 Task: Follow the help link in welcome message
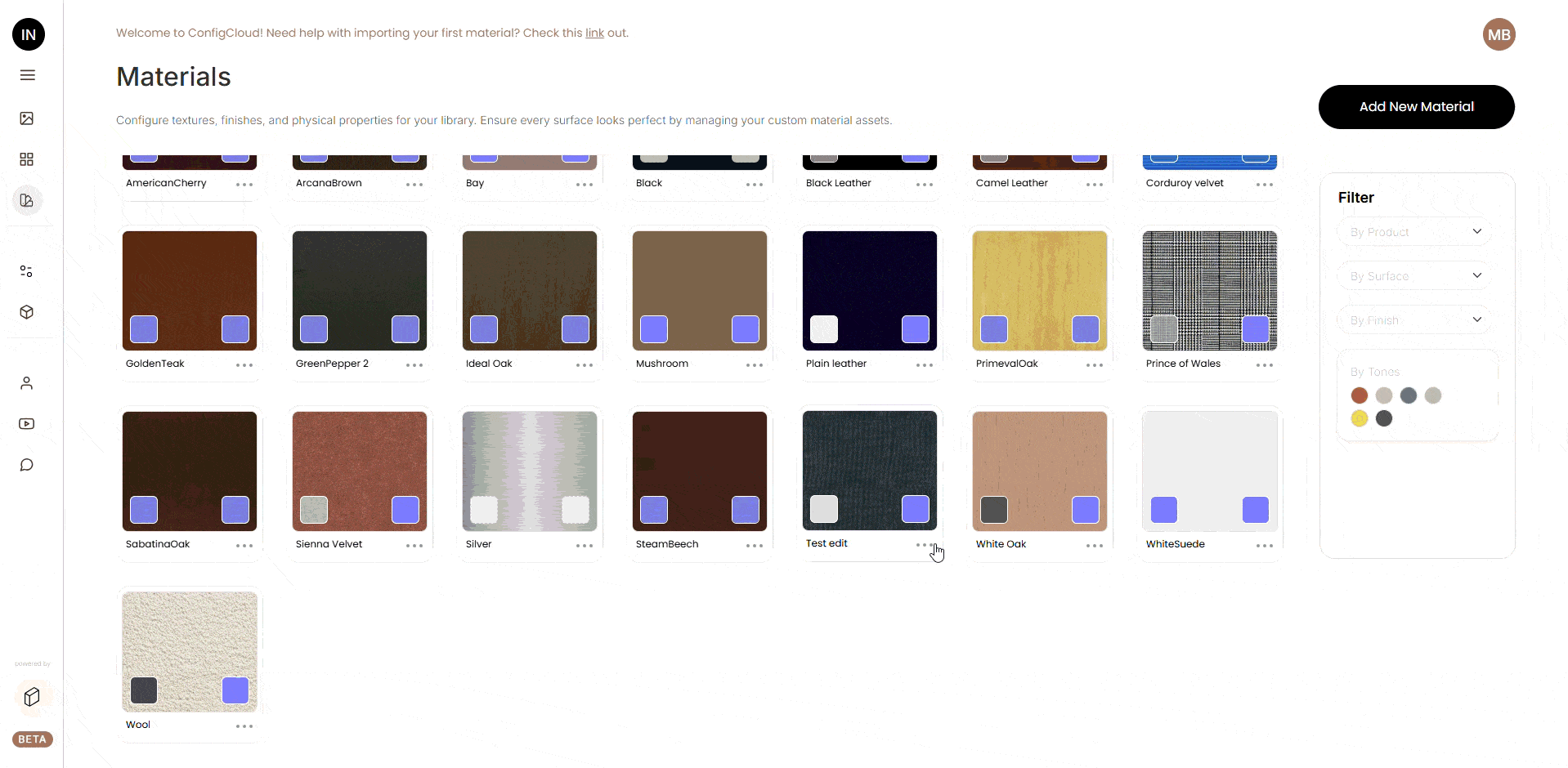[x=594, y=33]
